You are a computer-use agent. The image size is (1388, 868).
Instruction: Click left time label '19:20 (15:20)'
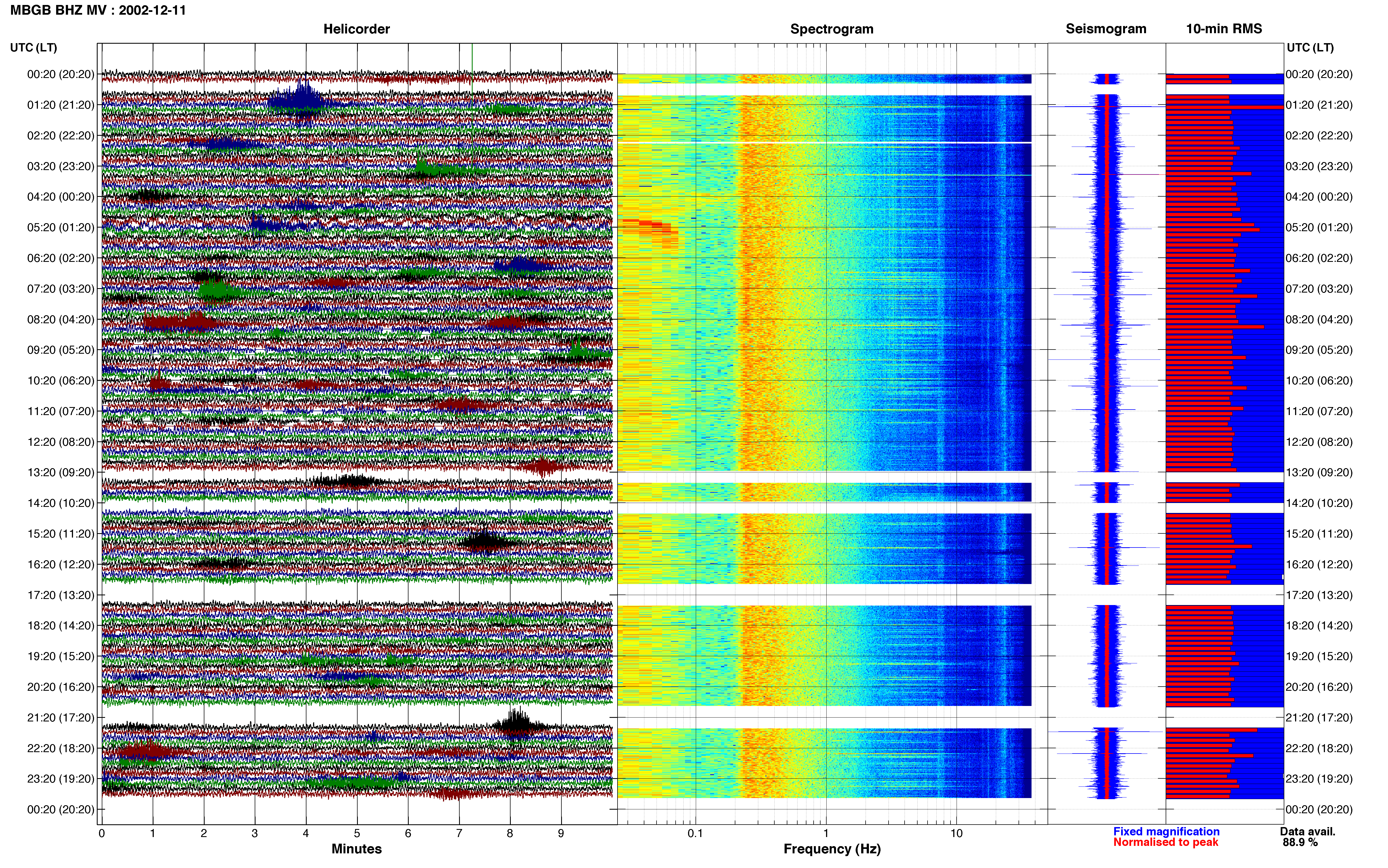coord(61,656)
